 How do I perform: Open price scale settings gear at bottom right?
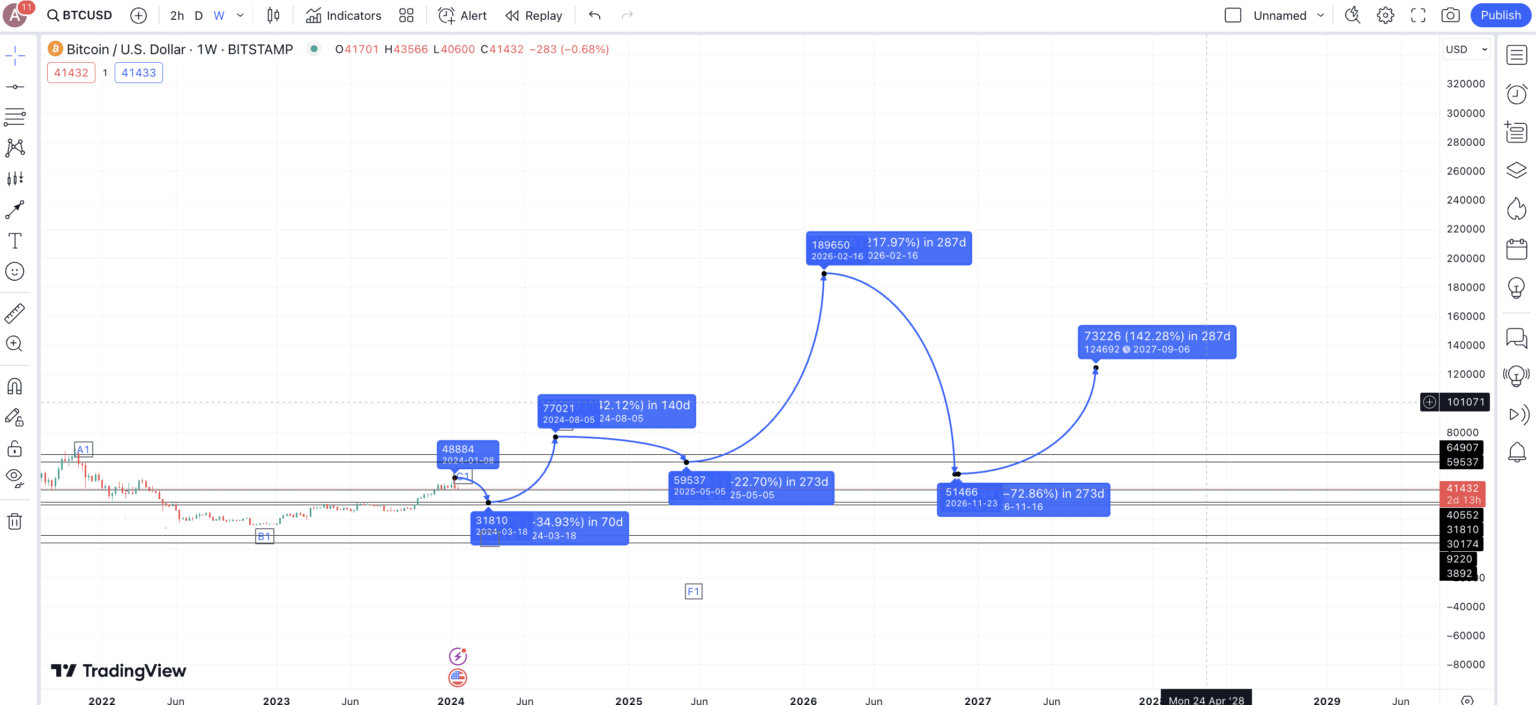point(1466,700)
